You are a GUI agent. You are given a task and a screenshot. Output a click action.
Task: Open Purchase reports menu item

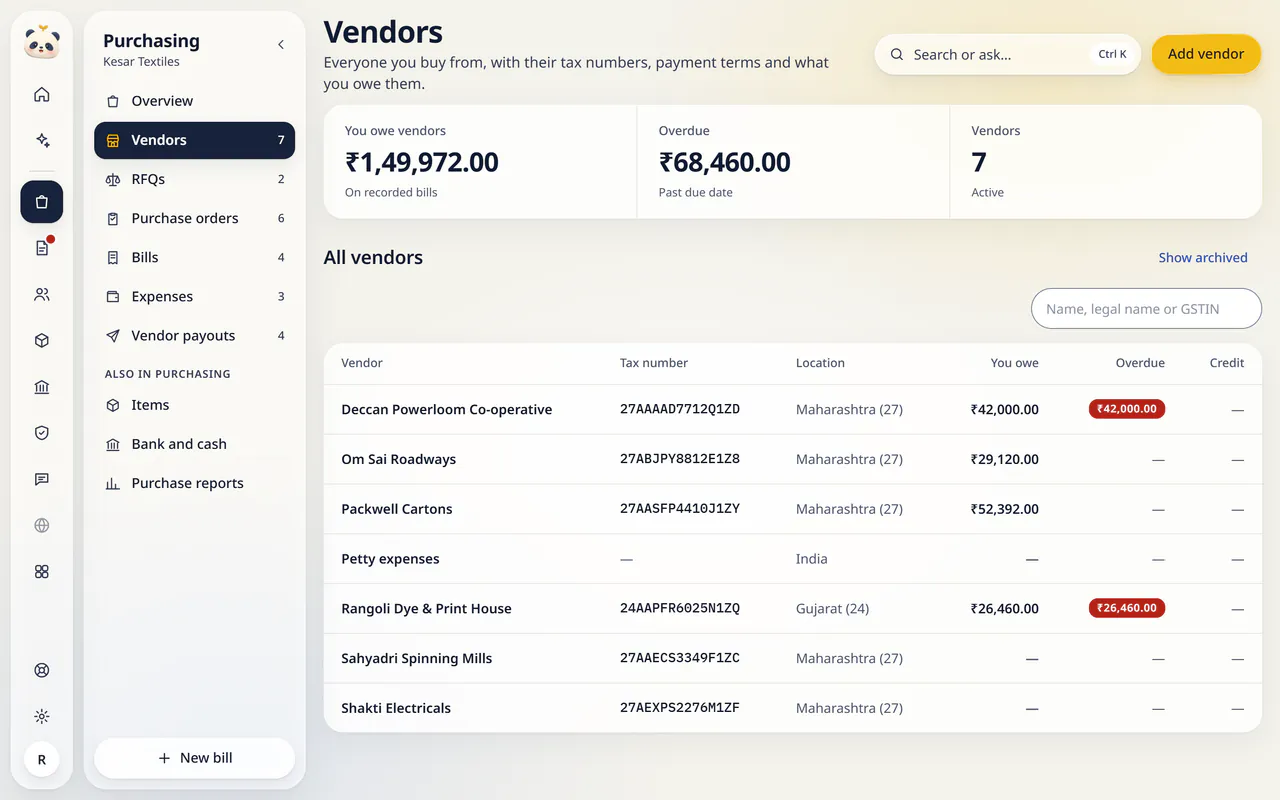click(x=195, y=483)
